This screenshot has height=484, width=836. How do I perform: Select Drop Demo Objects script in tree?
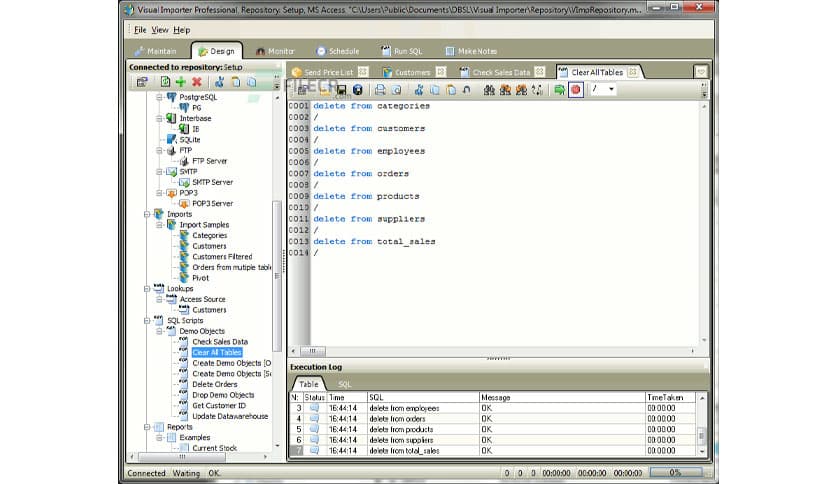[223, 395]
